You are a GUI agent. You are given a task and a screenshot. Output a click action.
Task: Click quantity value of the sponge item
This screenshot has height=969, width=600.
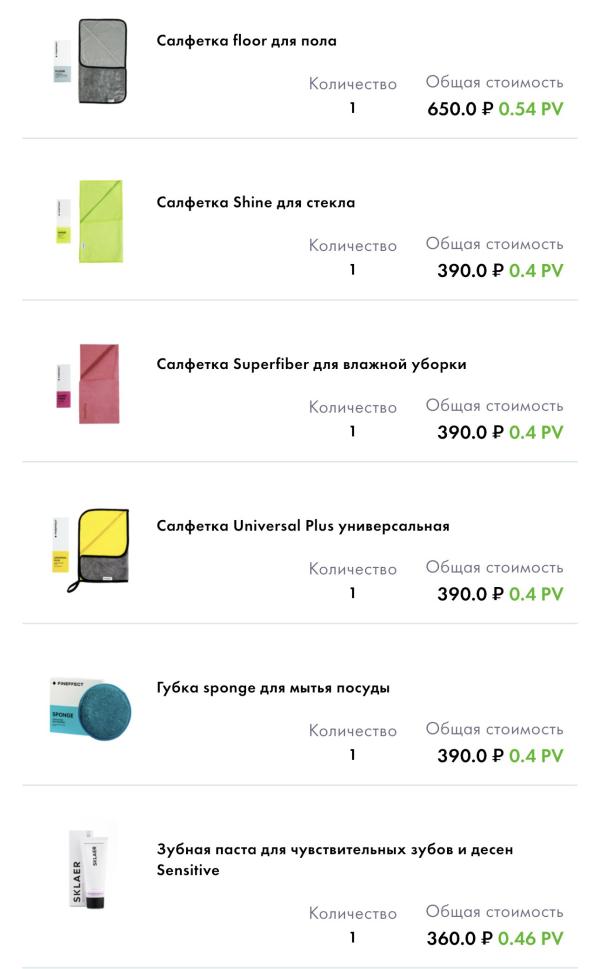pyautogui.click(x=352, y=755)
